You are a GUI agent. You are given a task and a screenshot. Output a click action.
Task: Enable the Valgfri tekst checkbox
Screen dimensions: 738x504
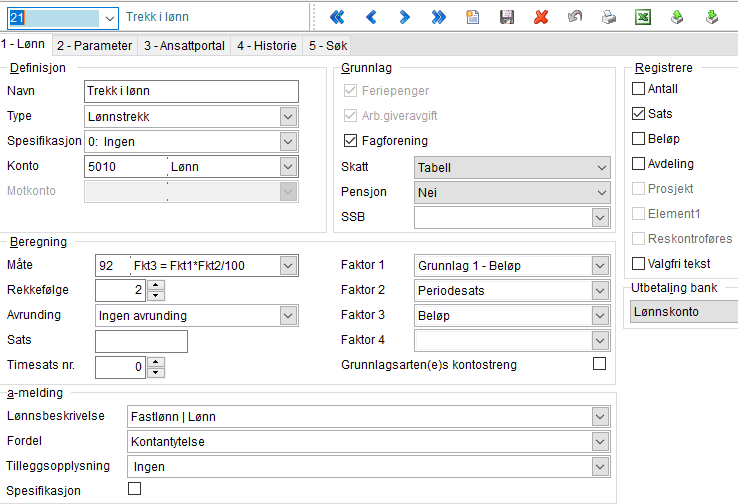(x=639, y=264)
